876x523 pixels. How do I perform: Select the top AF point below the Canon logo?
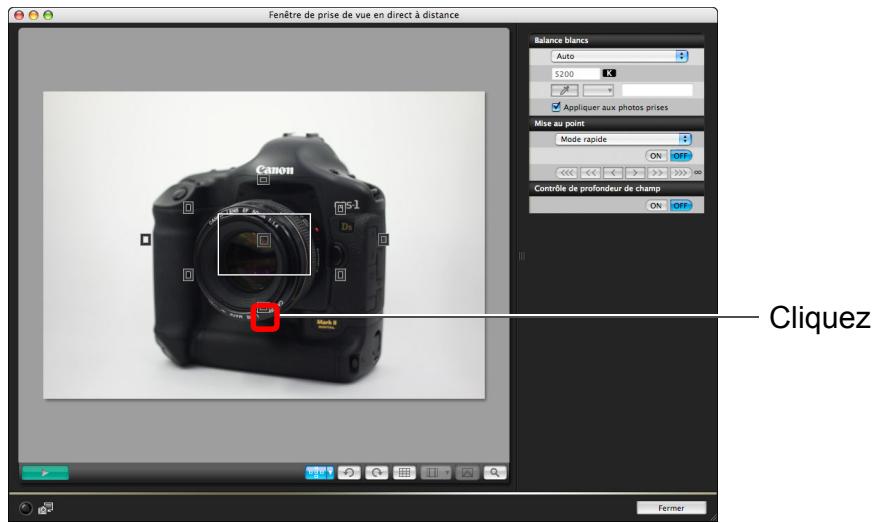(263, 179)
